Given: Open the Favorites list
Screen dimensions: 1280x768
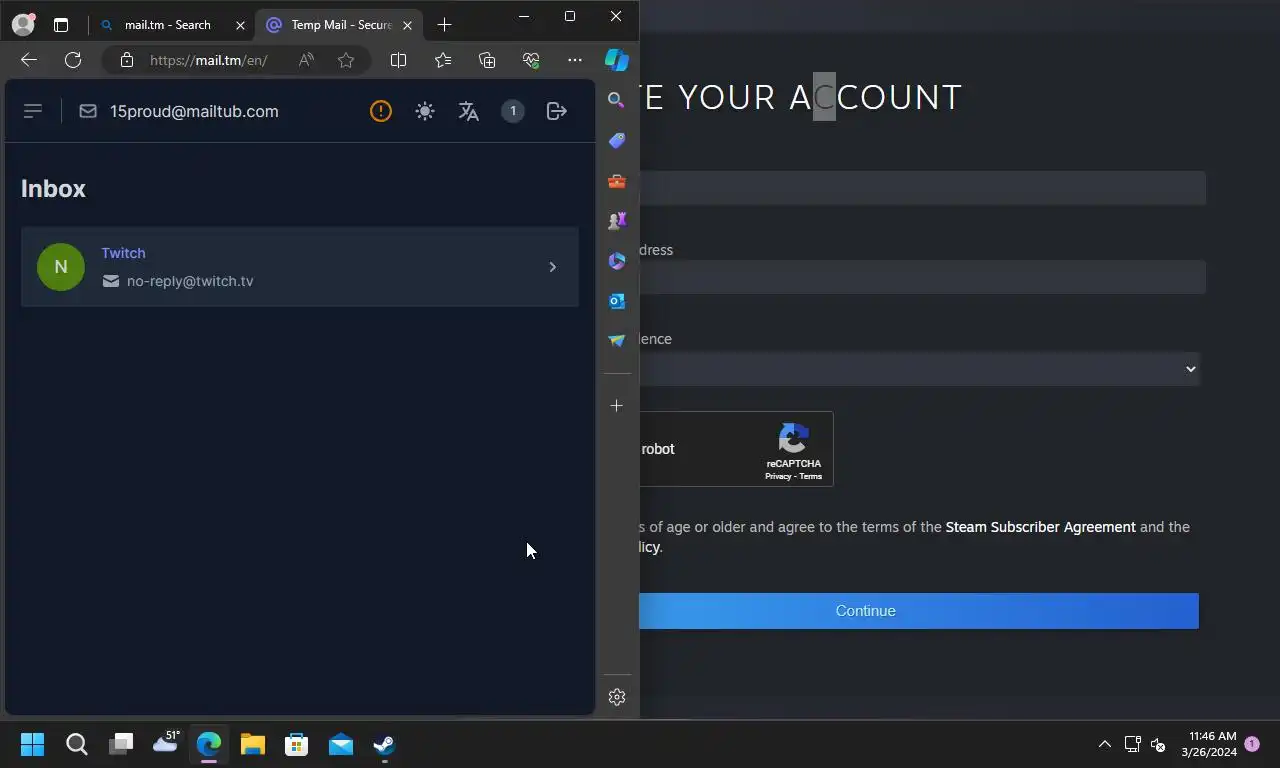Looking at the screenshot, I should [x=443, y=60].
